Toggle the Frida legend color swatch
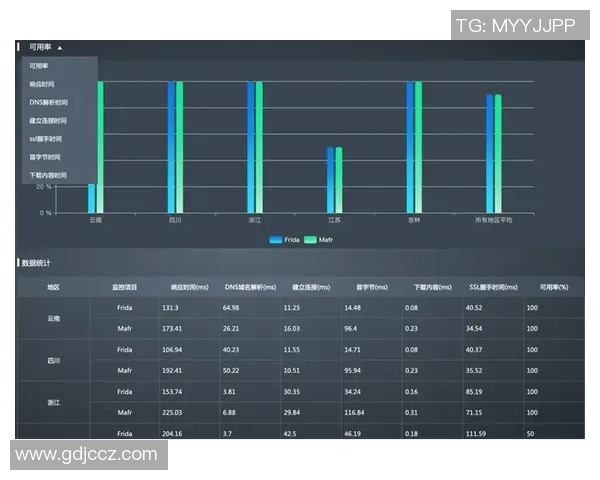The height and width of the screenshot is (480, 600). (x=277, y=240)
